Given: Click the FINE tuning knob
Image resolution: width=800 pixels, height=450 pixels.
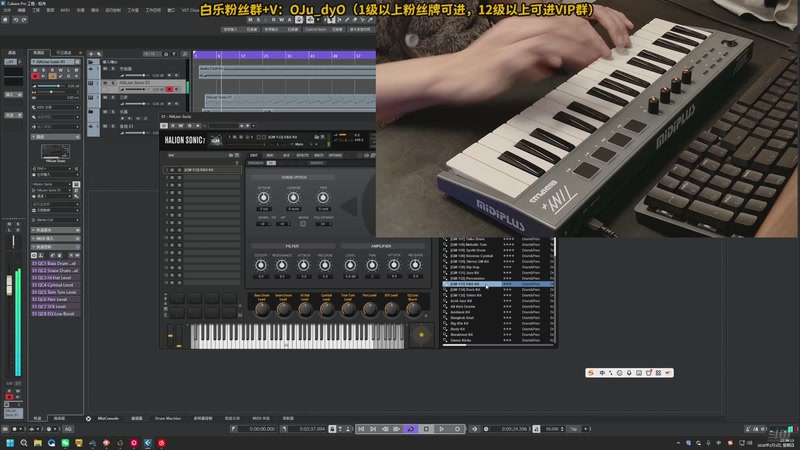Looking at the screenshot, I should 323,197.
